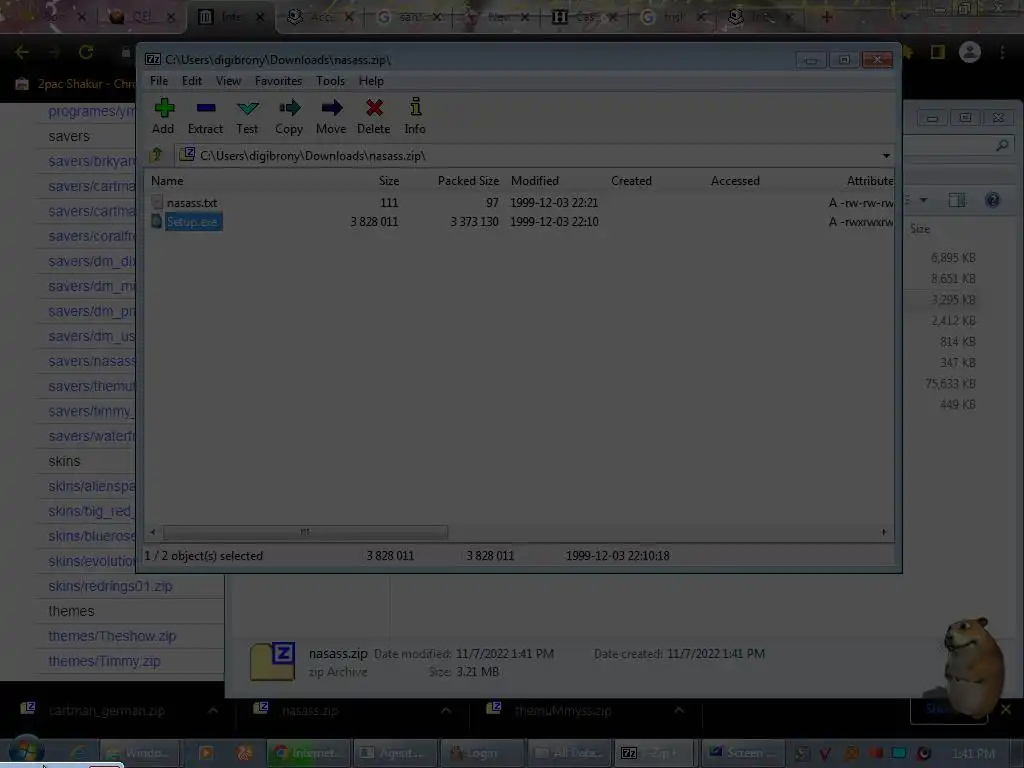This screenshot has height=768, width=1024.
Task: Select the Setup.exe file row
Action: click(521, 221)
